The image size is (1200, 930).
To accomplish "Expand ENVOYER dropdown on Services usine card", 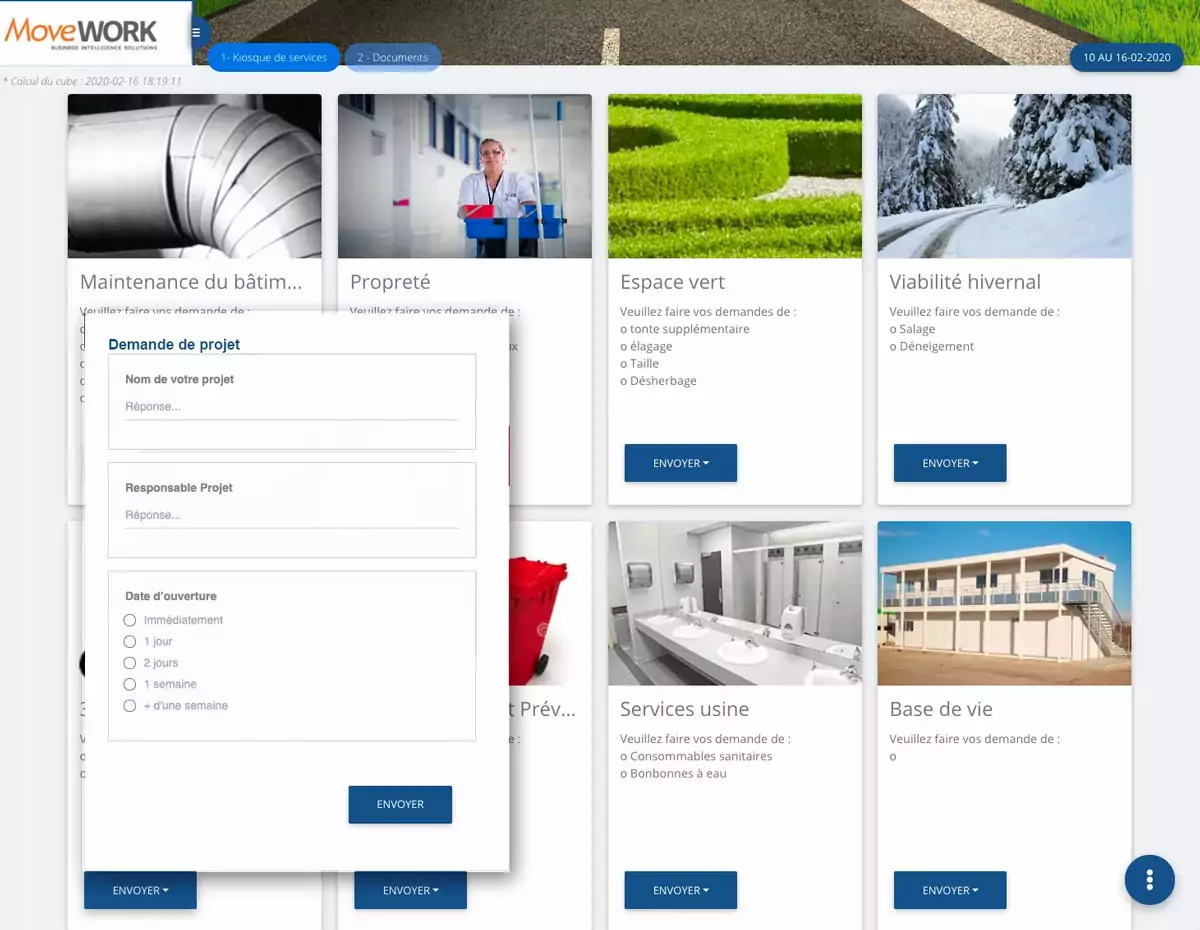I will coord(680,890).
